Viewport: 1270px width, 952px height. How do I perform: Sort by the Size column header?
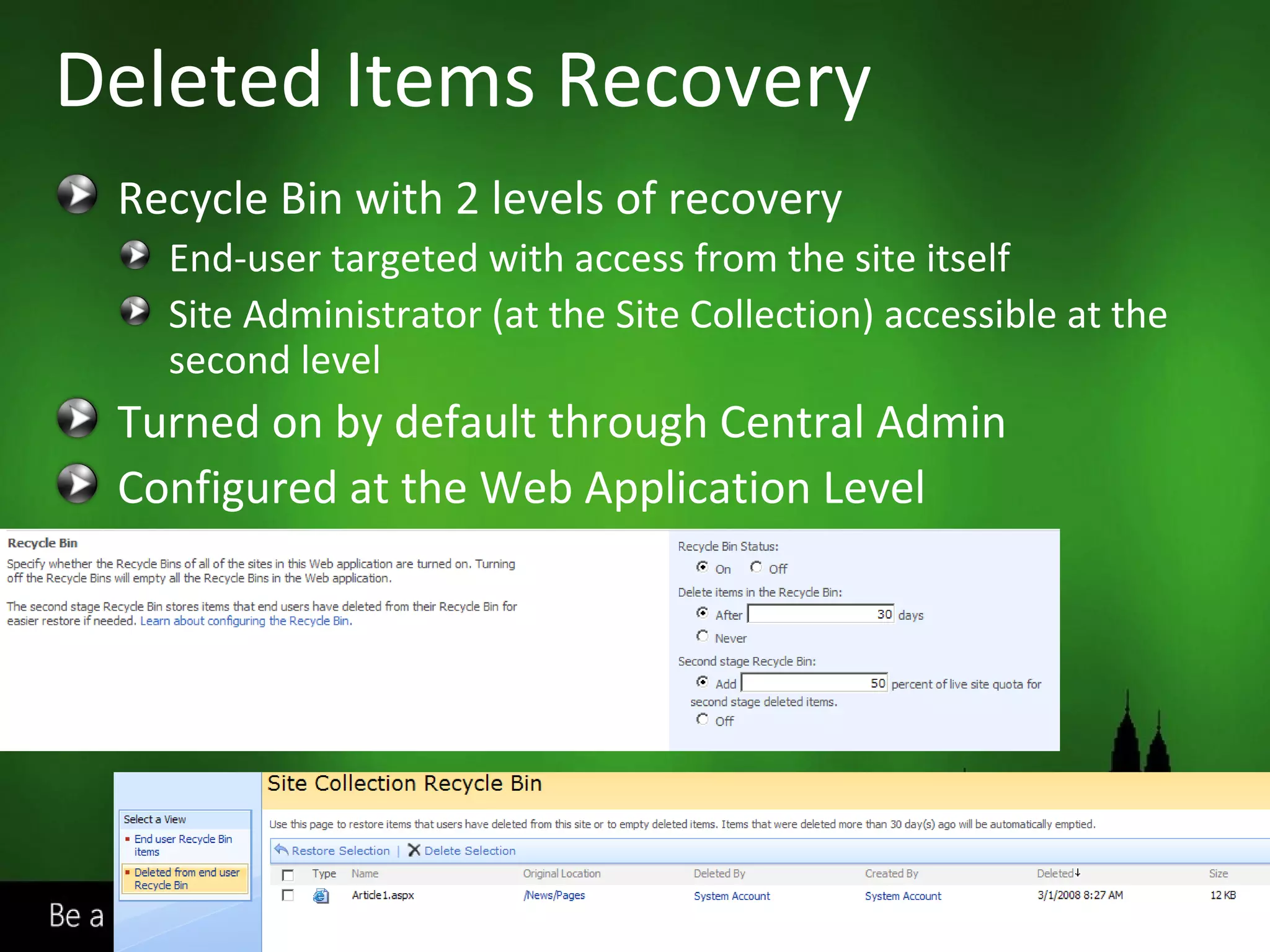pyautogui.click(x=1218, y=874)
